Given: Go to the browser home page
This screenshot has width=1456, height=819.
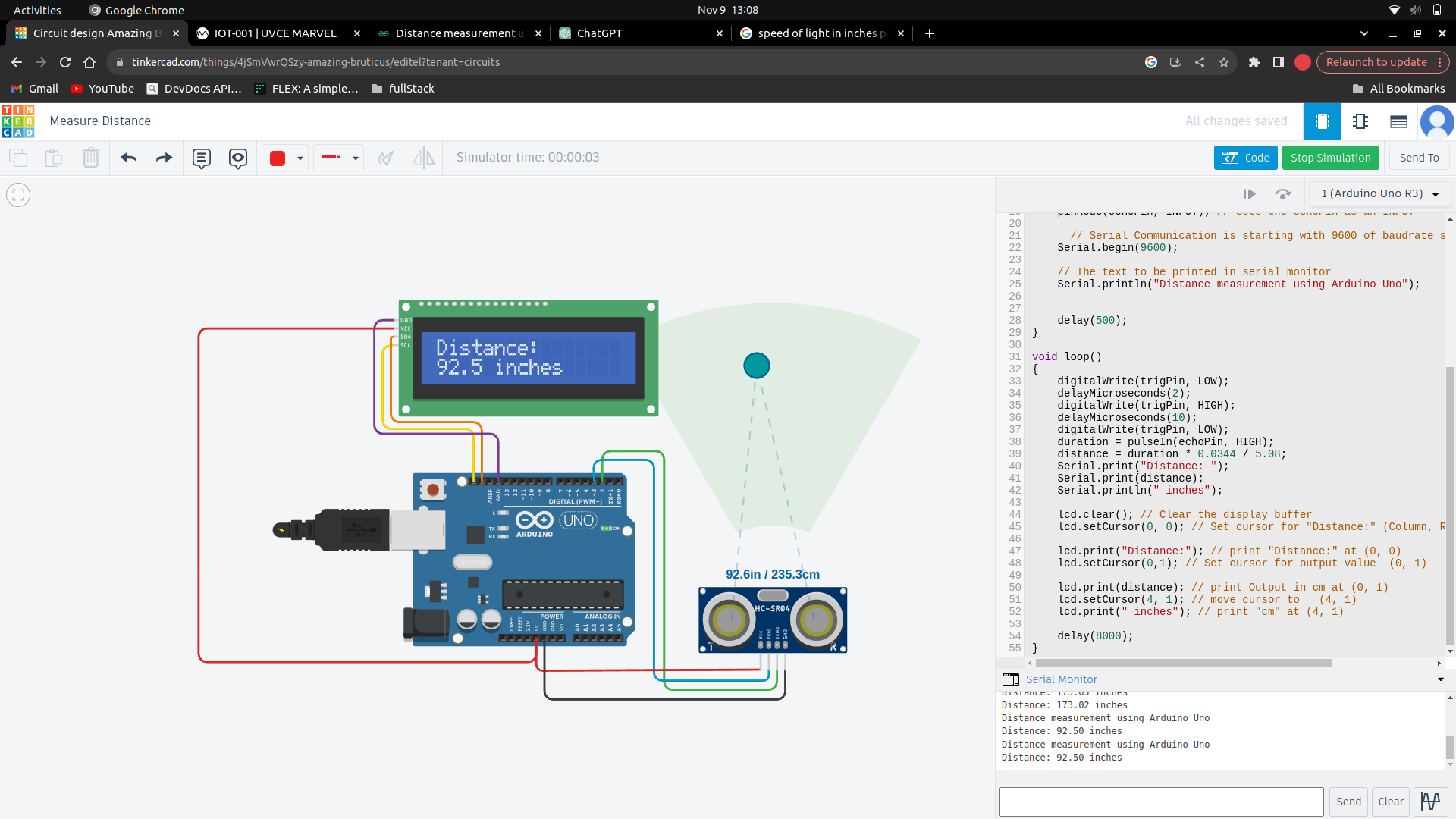Looking at the screenshot, I should (x=89, y=62).
